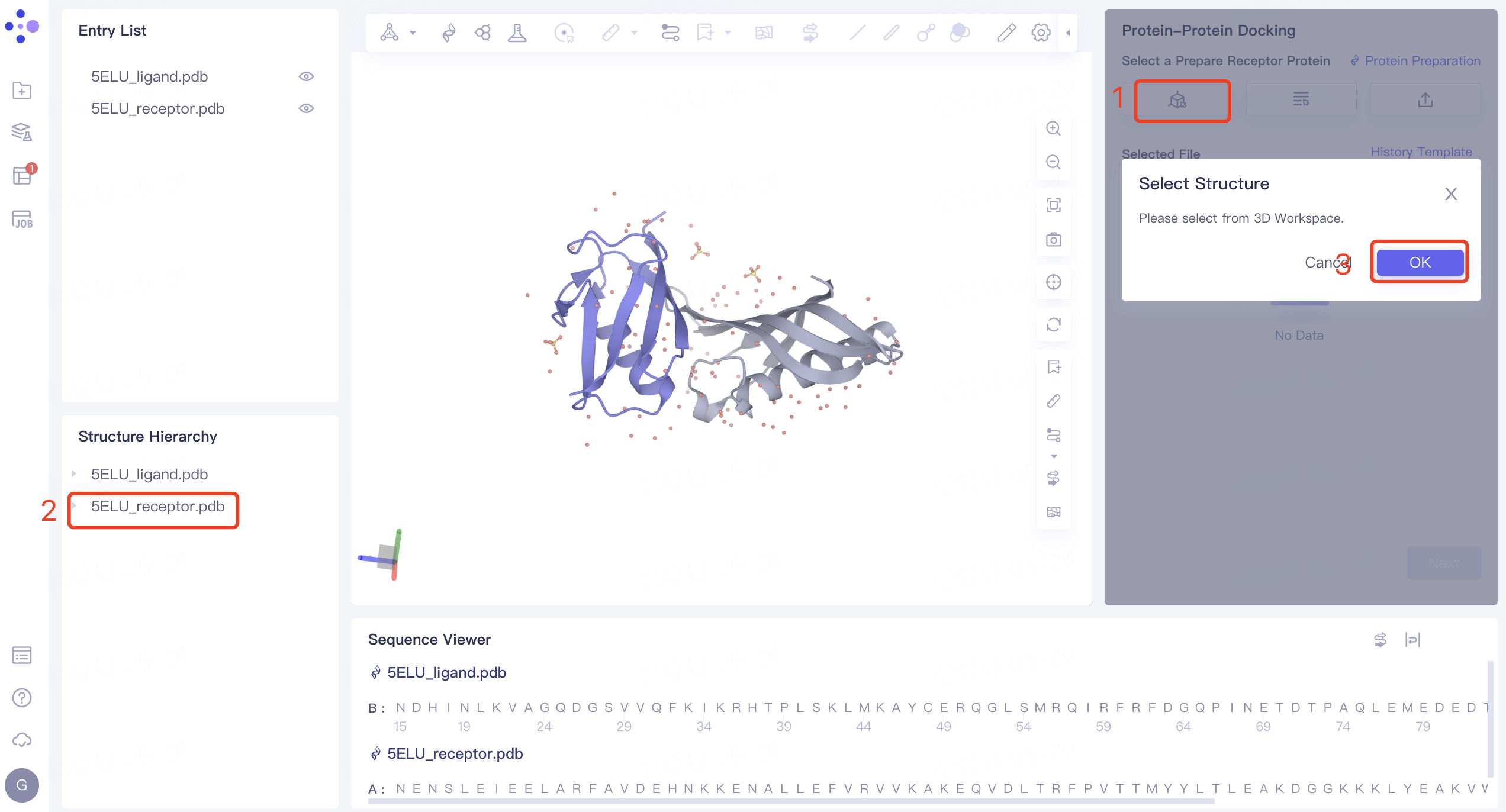Open the toolbar settings gear
Image resolution: width=1506 pixels, height=812 pixels.
pyautogui.click(x=1040, y=33)
